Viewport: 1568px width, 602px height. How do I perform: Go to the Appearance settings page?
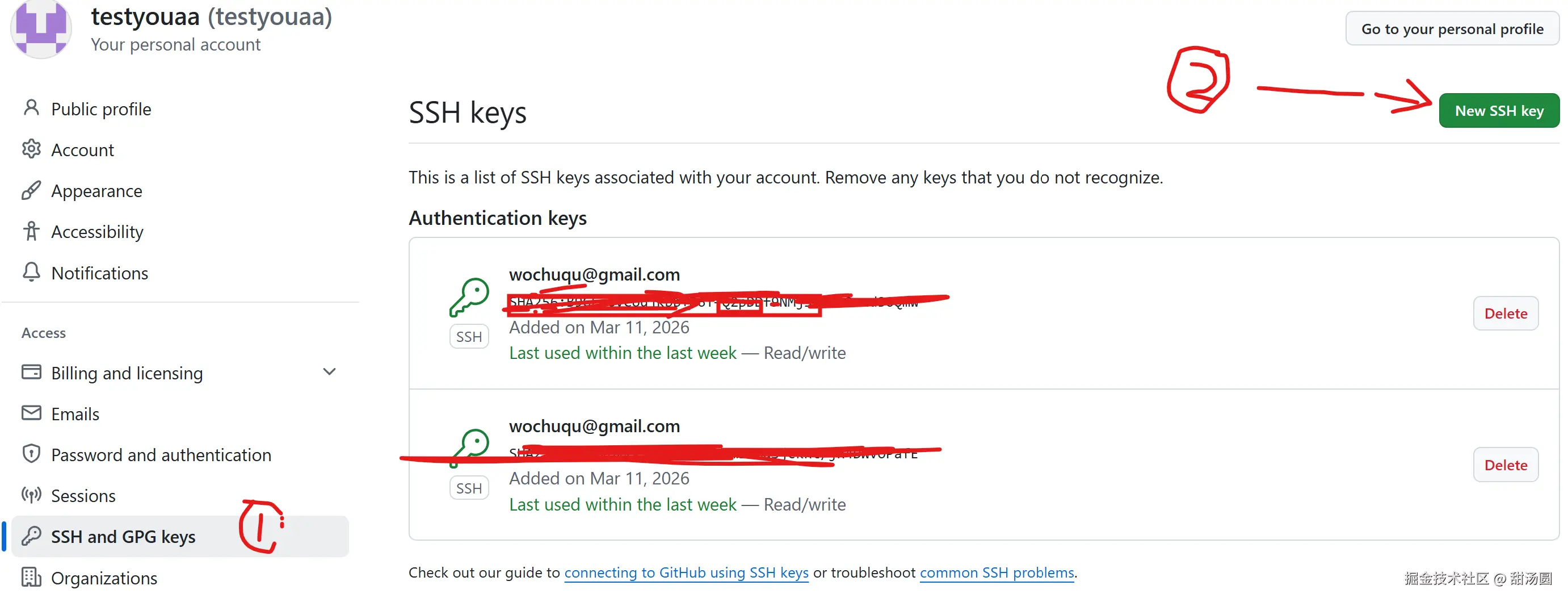tap(96, 191)
